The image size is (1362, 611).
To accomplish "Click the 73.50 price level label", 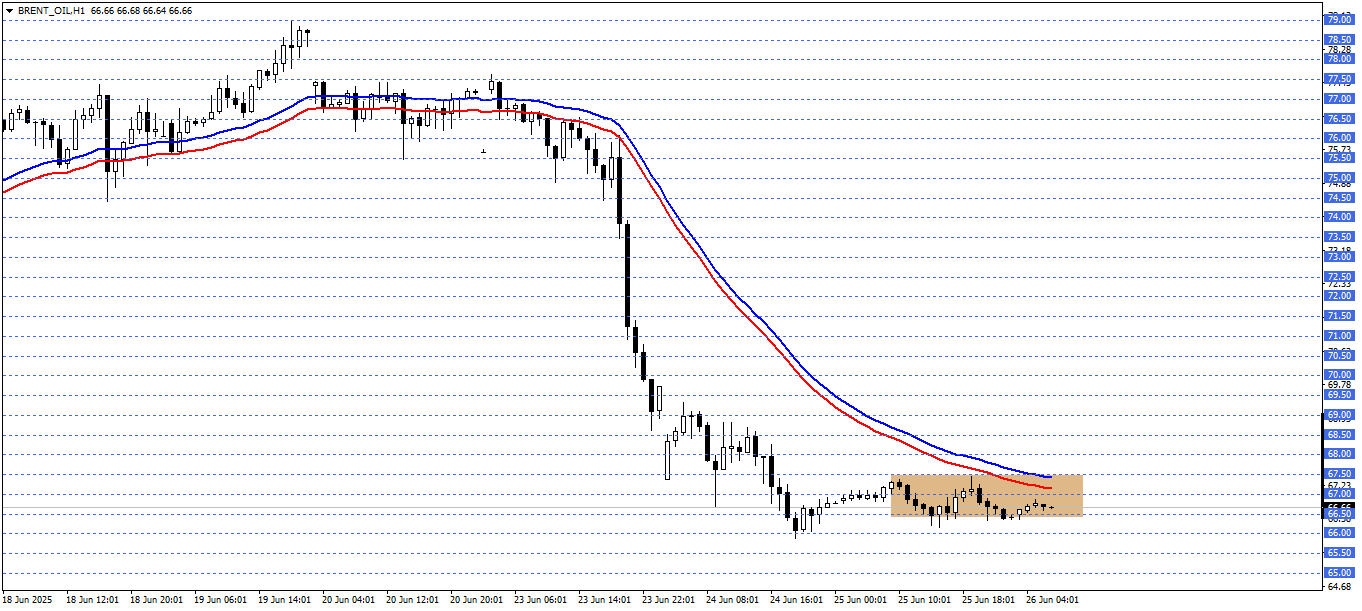I will pyautogui.click(x=1339, y=237).
